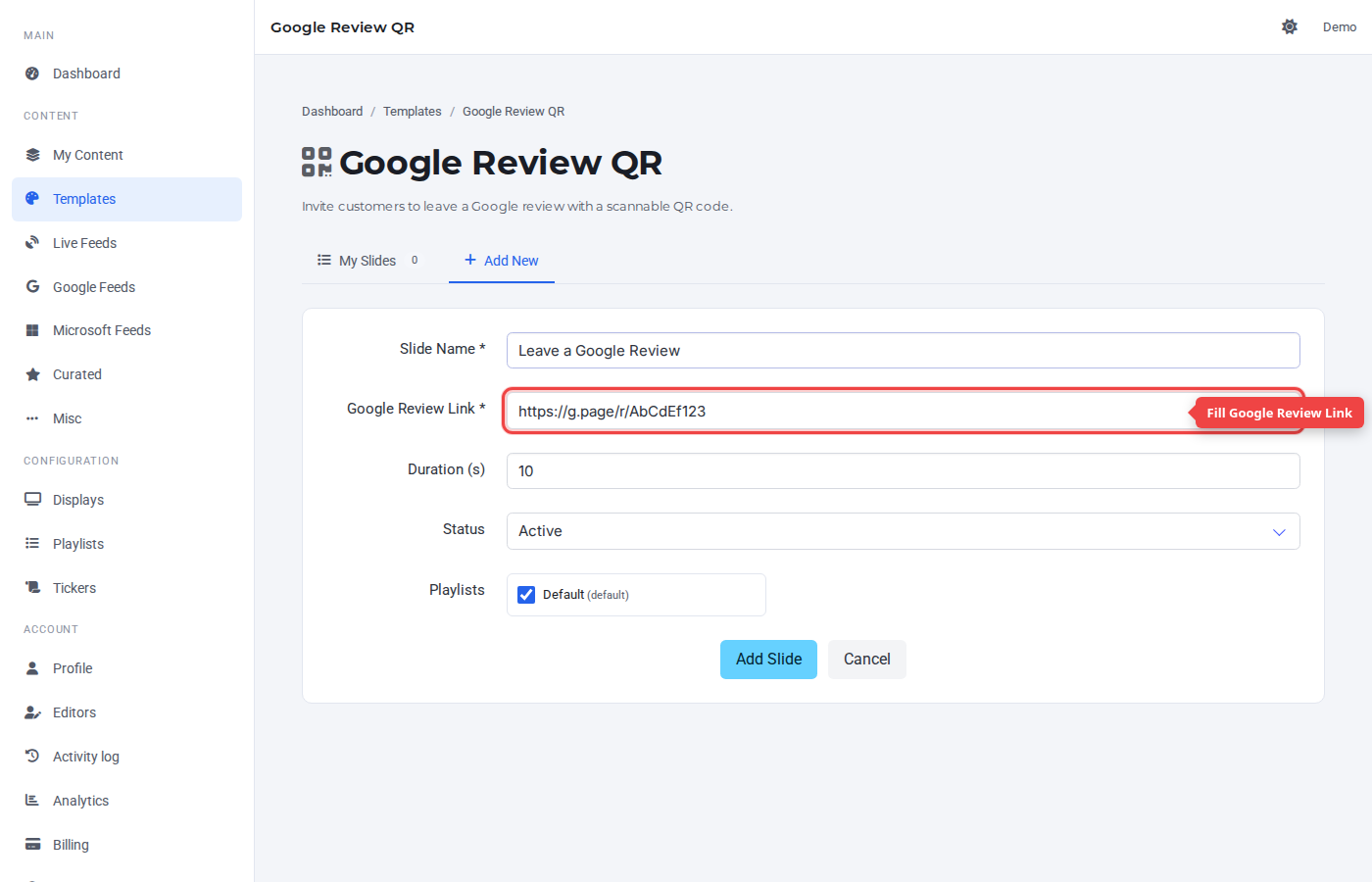Switch to the My Slides tab
1372x882 pixels.
pyautogui.click(x=368, y=261)
